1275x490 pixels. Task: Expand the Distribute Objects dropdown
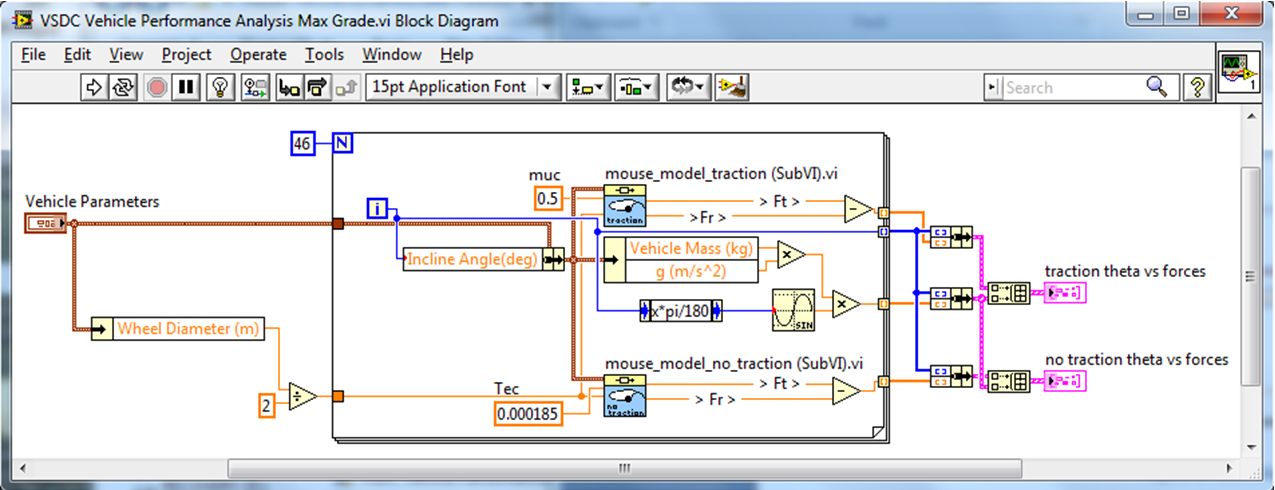pyautogui.click(x=635, y=87)
